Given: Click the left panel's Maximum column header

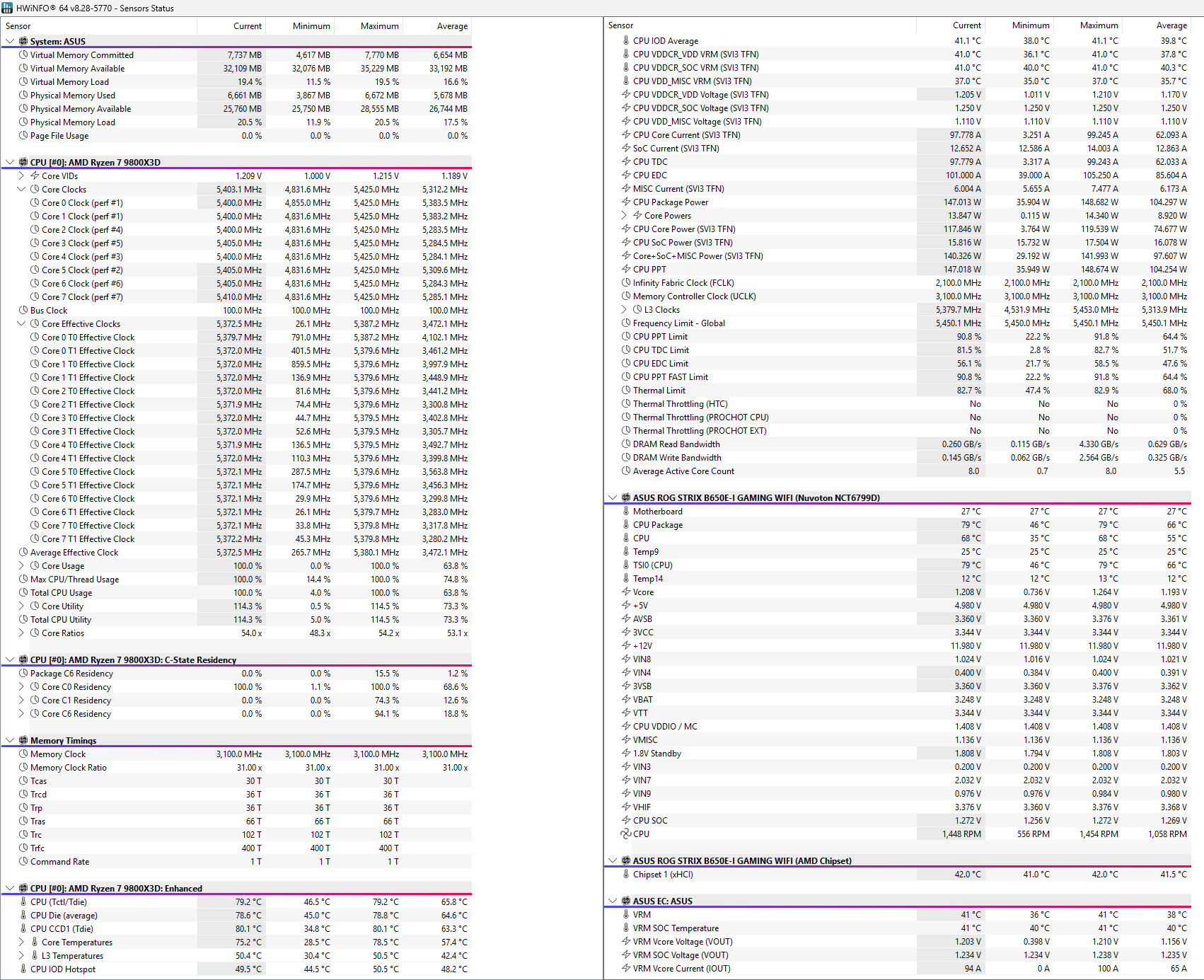Looking at the screenshot, I should [x=379, y=26].
